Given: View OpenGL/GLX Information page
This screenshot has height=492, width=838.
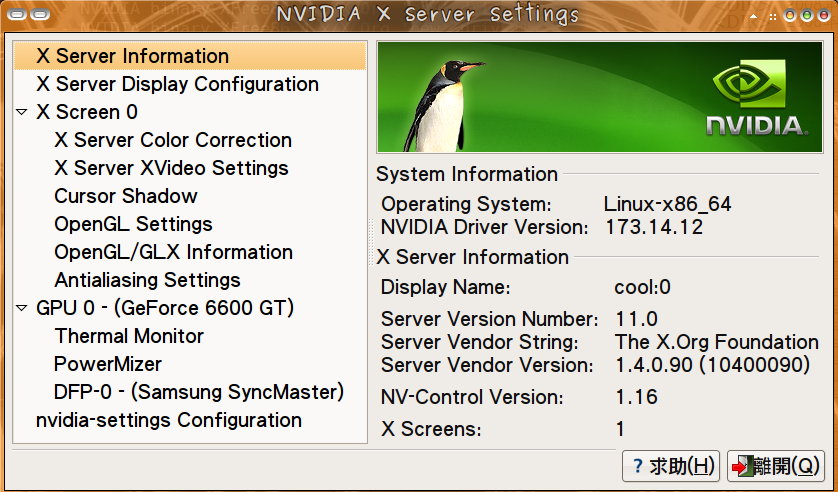Looking at the screenshot, I should coord(174,252).
